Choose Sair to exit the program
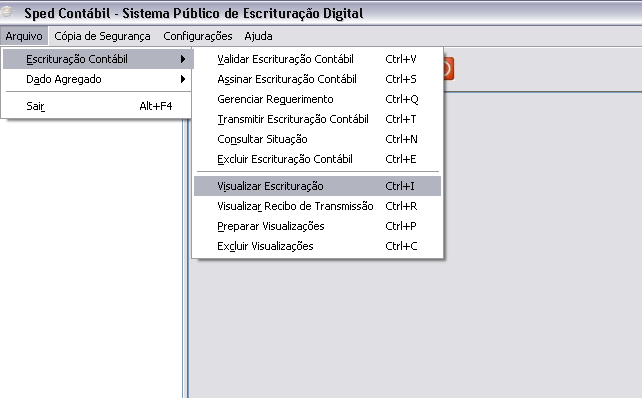 tap(97, 106)
